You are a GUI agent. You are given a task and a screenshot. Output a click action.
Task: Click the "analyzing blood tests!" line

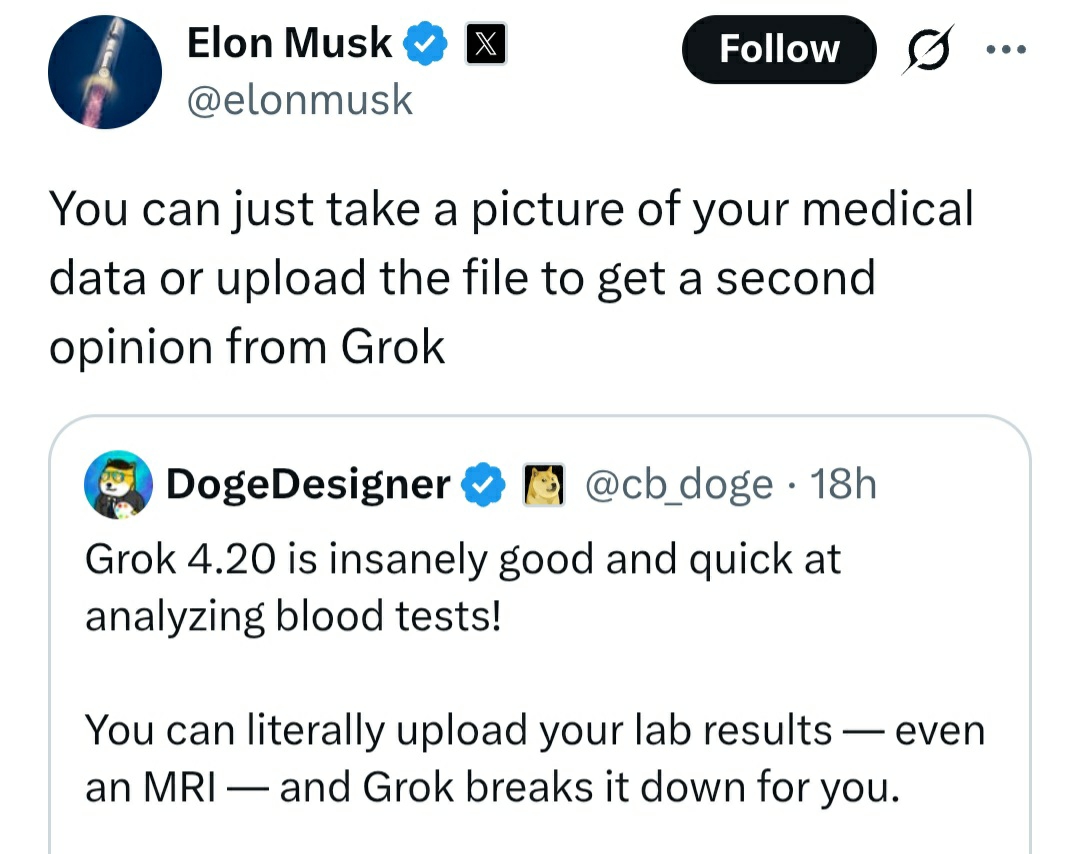[292, 615]
